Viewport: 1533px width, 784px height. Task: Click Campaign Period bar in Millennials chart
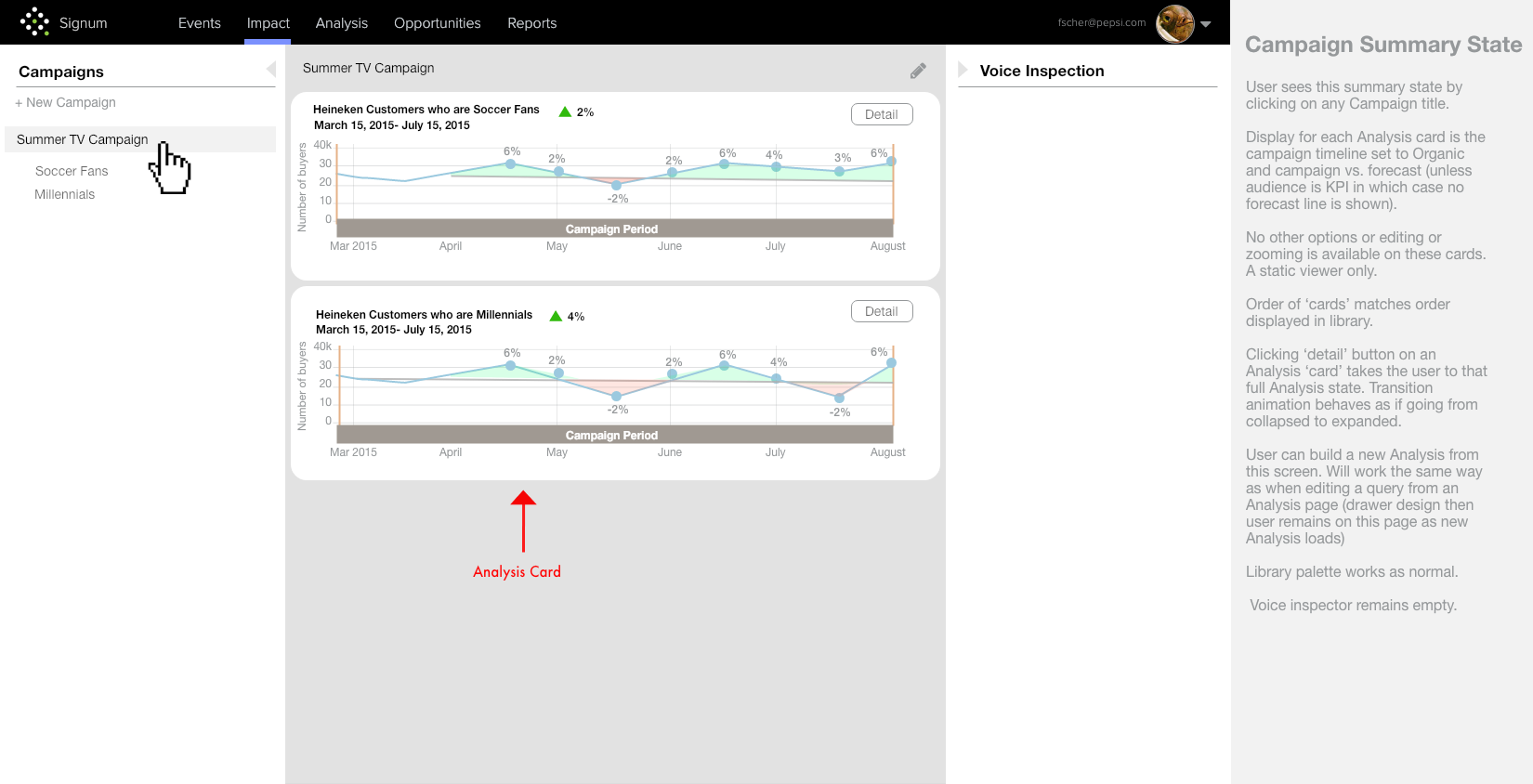[x=614, y=435]
